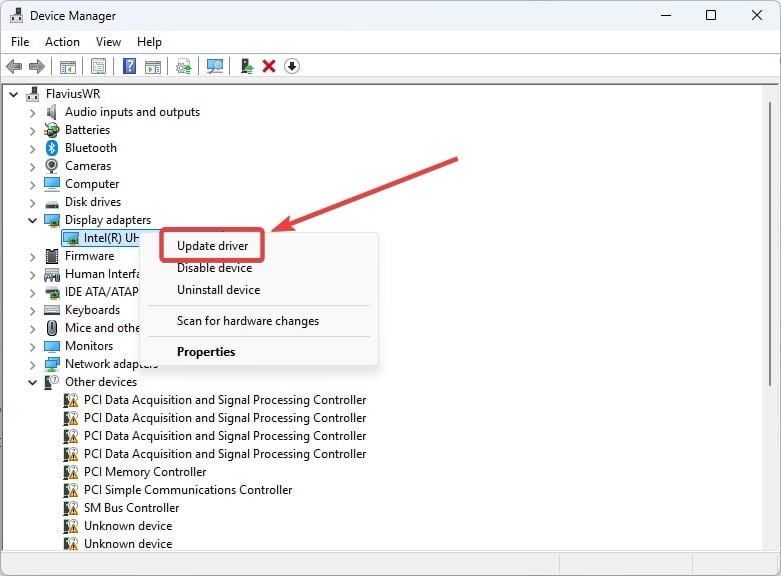Select the IDE ATA/ATAPI controllers label

pyautogui.click(x=102, y=292)
